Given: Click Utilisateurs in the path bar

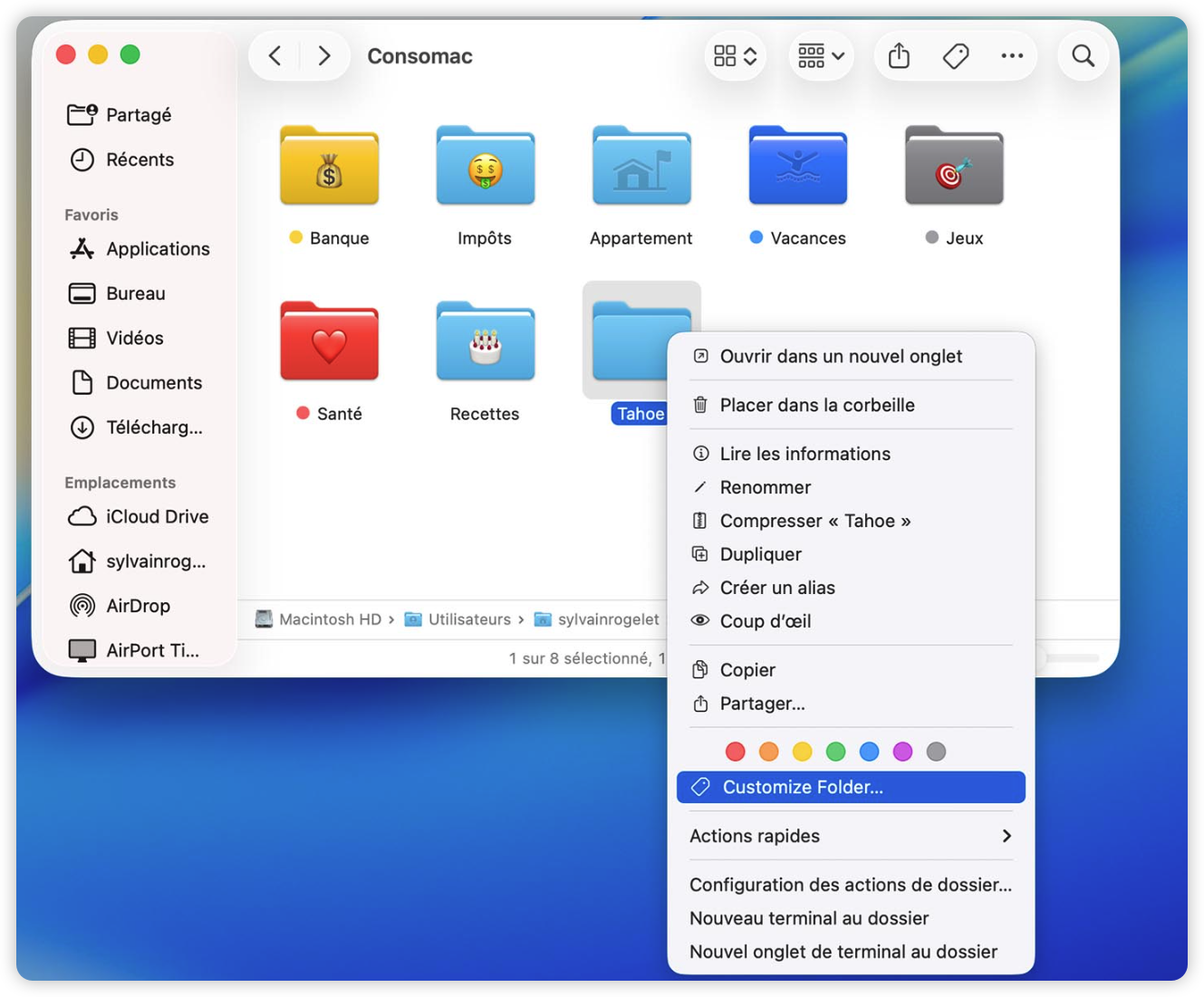Looking at the screenshot, I should (x=458, y=619).
